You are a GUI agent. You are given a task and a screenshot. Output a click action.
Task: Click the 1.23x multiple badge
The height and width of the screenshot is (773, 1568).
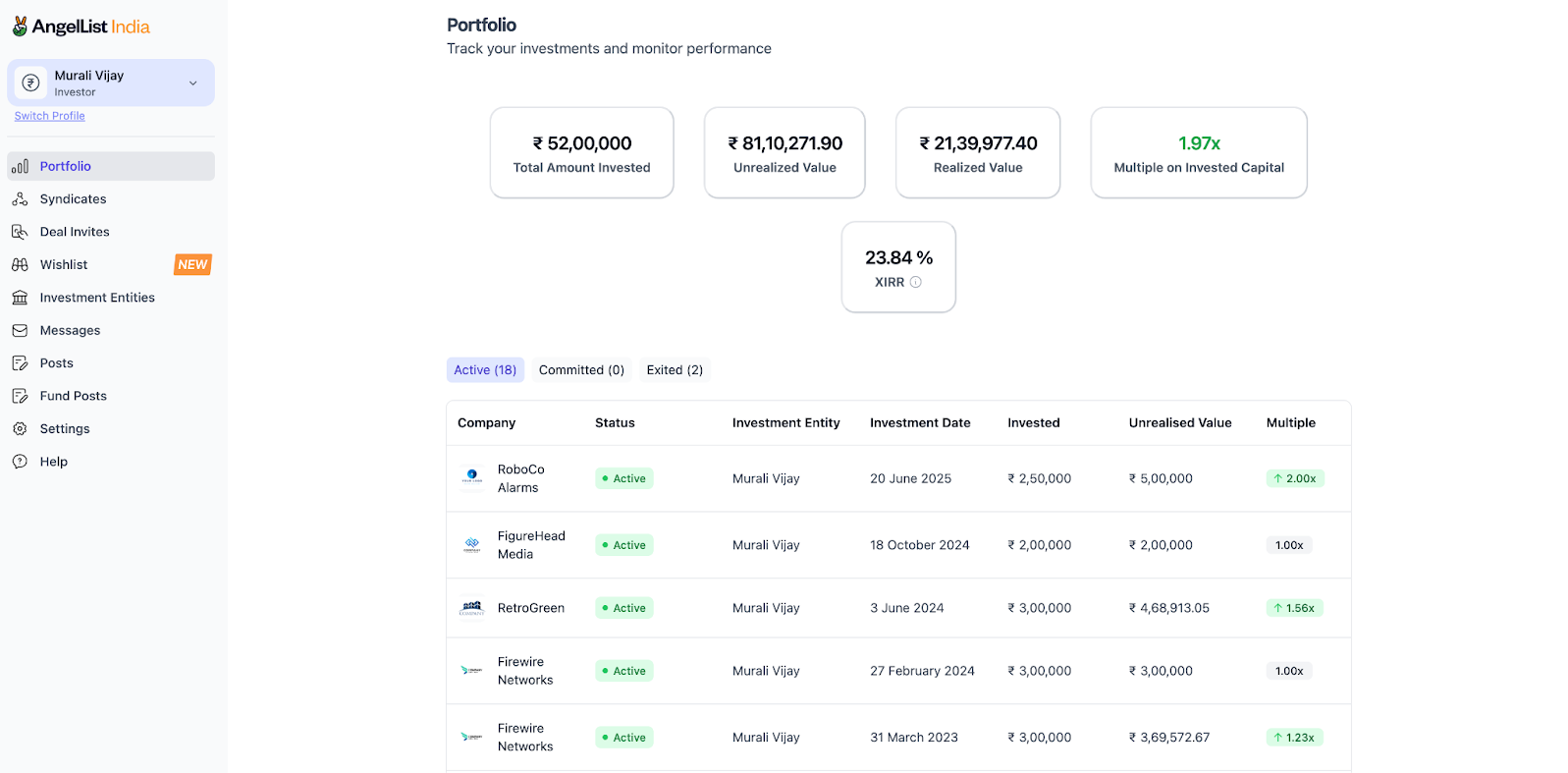(1295, 738)
